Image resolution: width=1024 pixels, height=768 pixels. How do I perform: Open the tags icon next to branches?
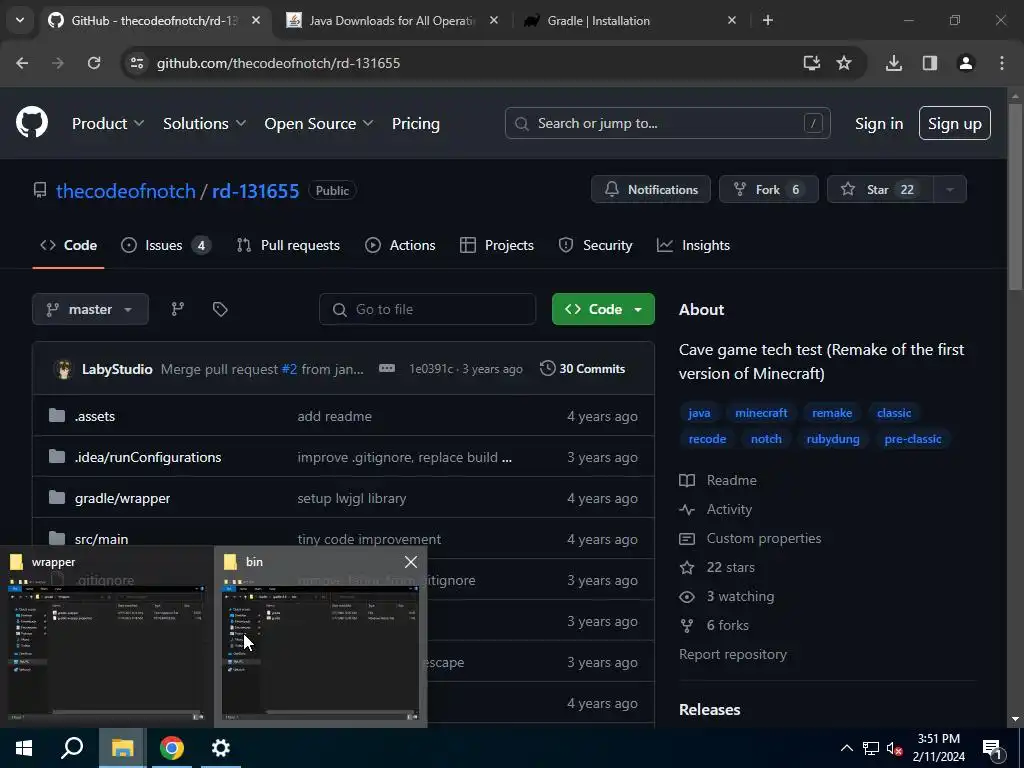coord(220,310)
